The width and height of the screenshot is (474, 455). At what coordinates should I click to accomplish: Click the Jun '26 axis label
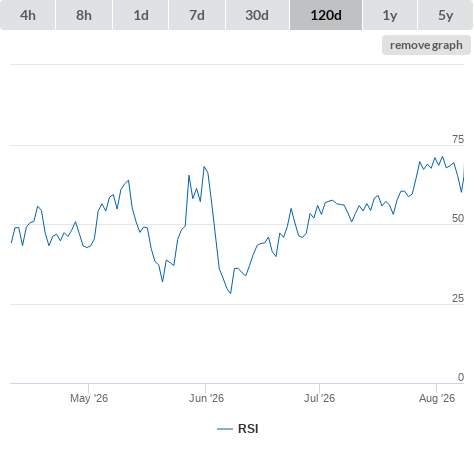coord(206,398)
